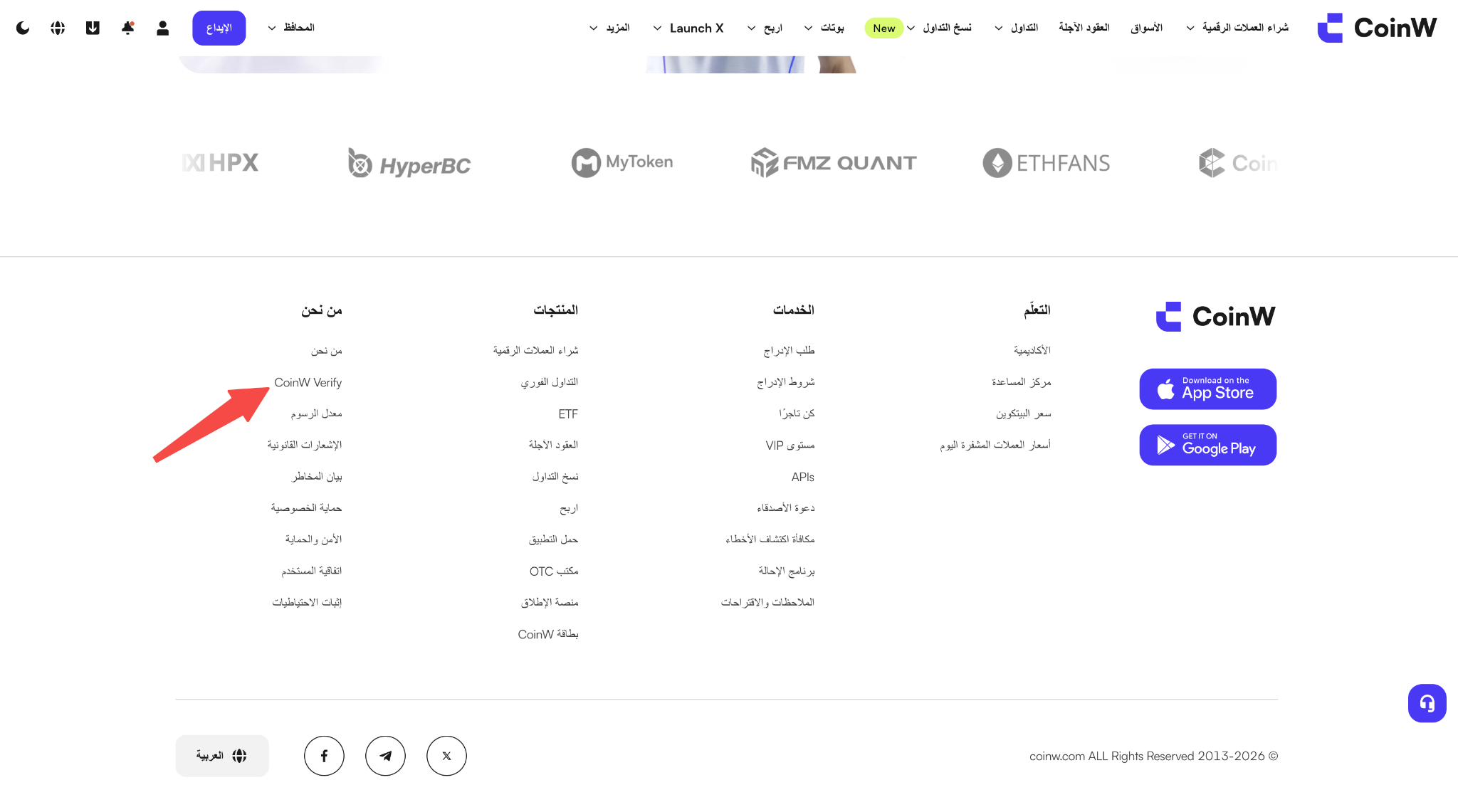Open the Futures (العقود الآجلة) nav item
Viewport: 1458px width, 812px height.
(1084, 28)
